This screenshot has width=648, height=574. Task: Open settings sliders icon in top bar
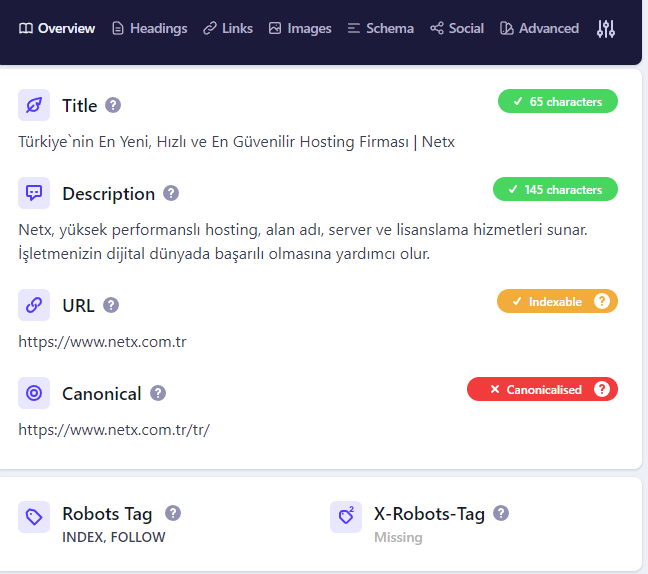click(606, 29)
